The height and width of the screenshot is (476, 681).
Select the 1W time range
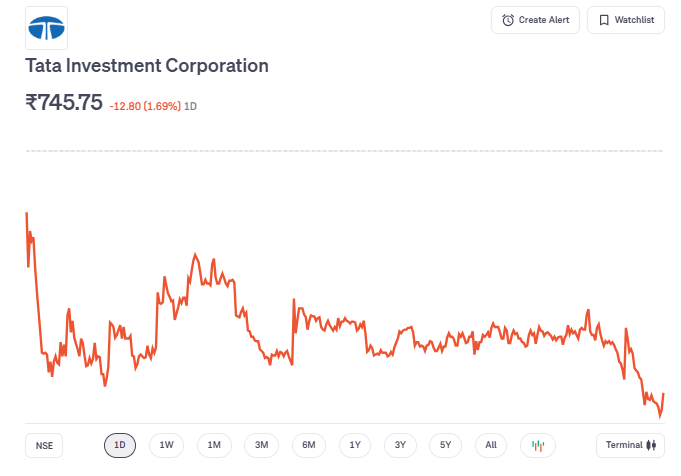coord(166,445)
